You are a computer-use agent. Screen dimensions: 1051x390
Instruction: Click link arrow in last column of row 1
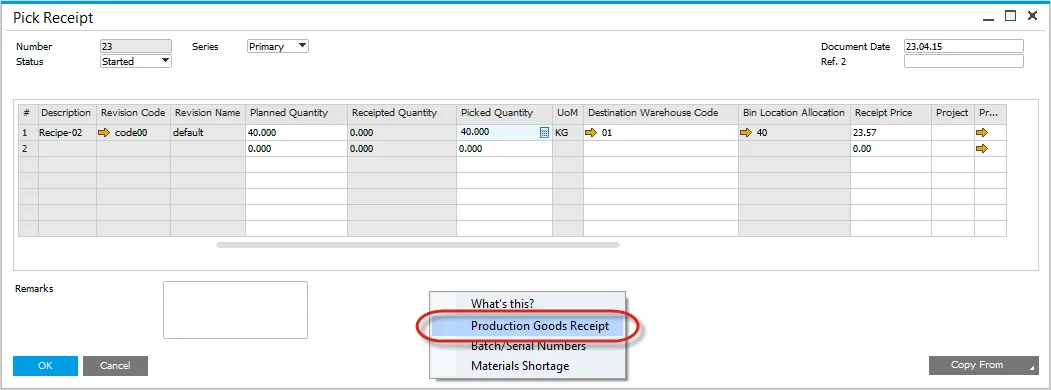click(982, 133)
